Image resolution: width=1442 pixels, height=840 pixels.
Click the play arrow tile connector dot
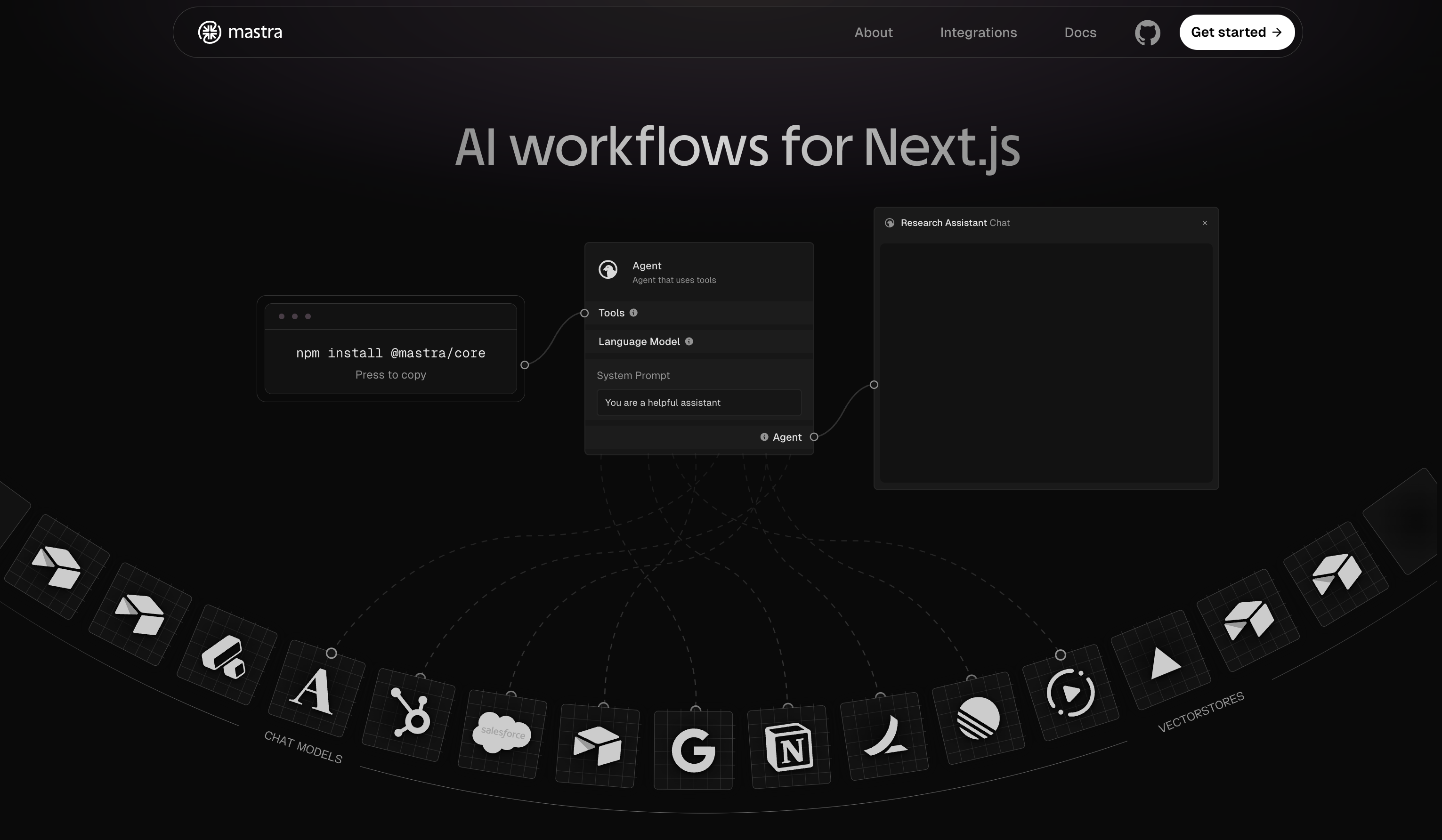tap(1061, 654)
